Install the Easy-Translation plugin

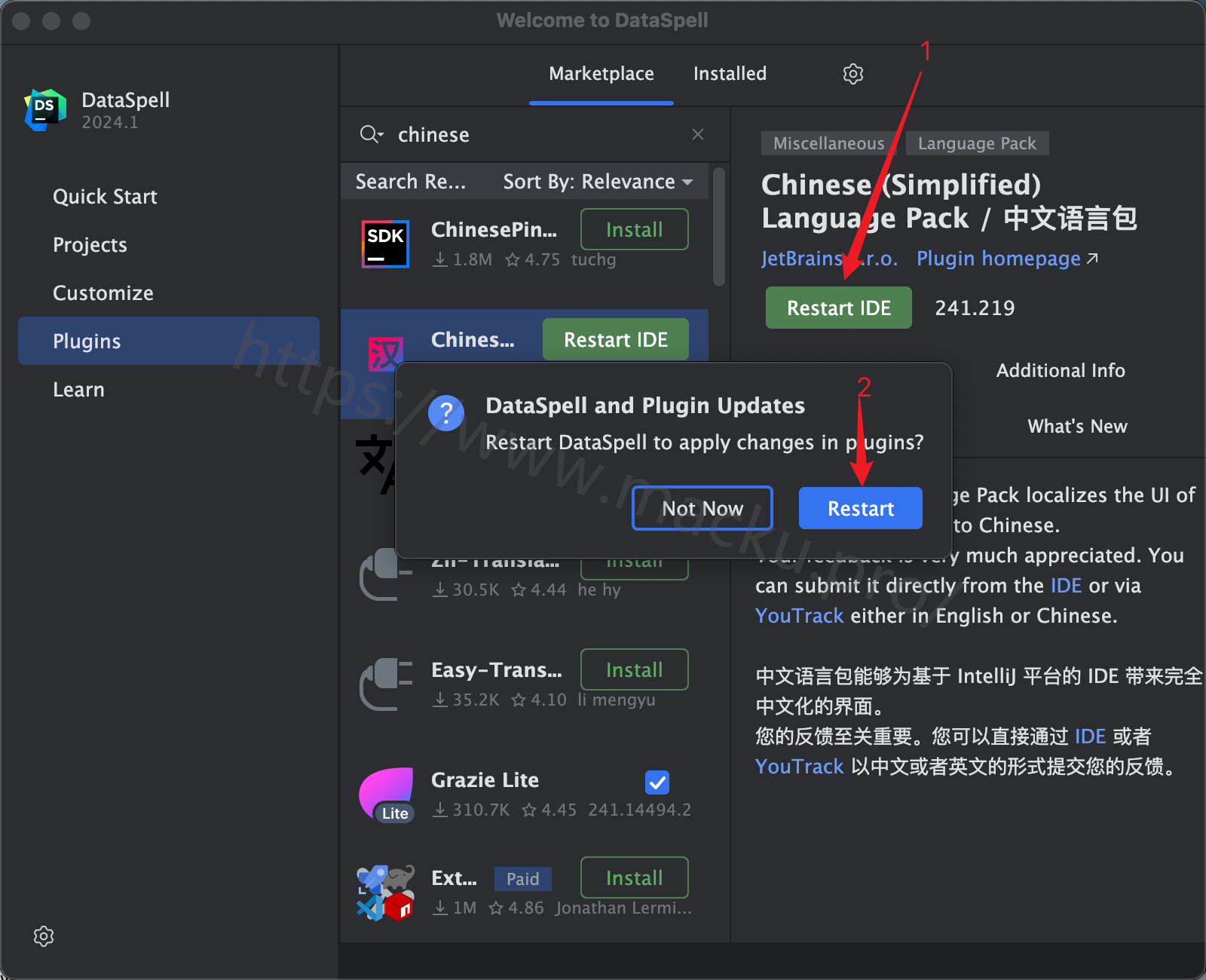click(635, 669)
